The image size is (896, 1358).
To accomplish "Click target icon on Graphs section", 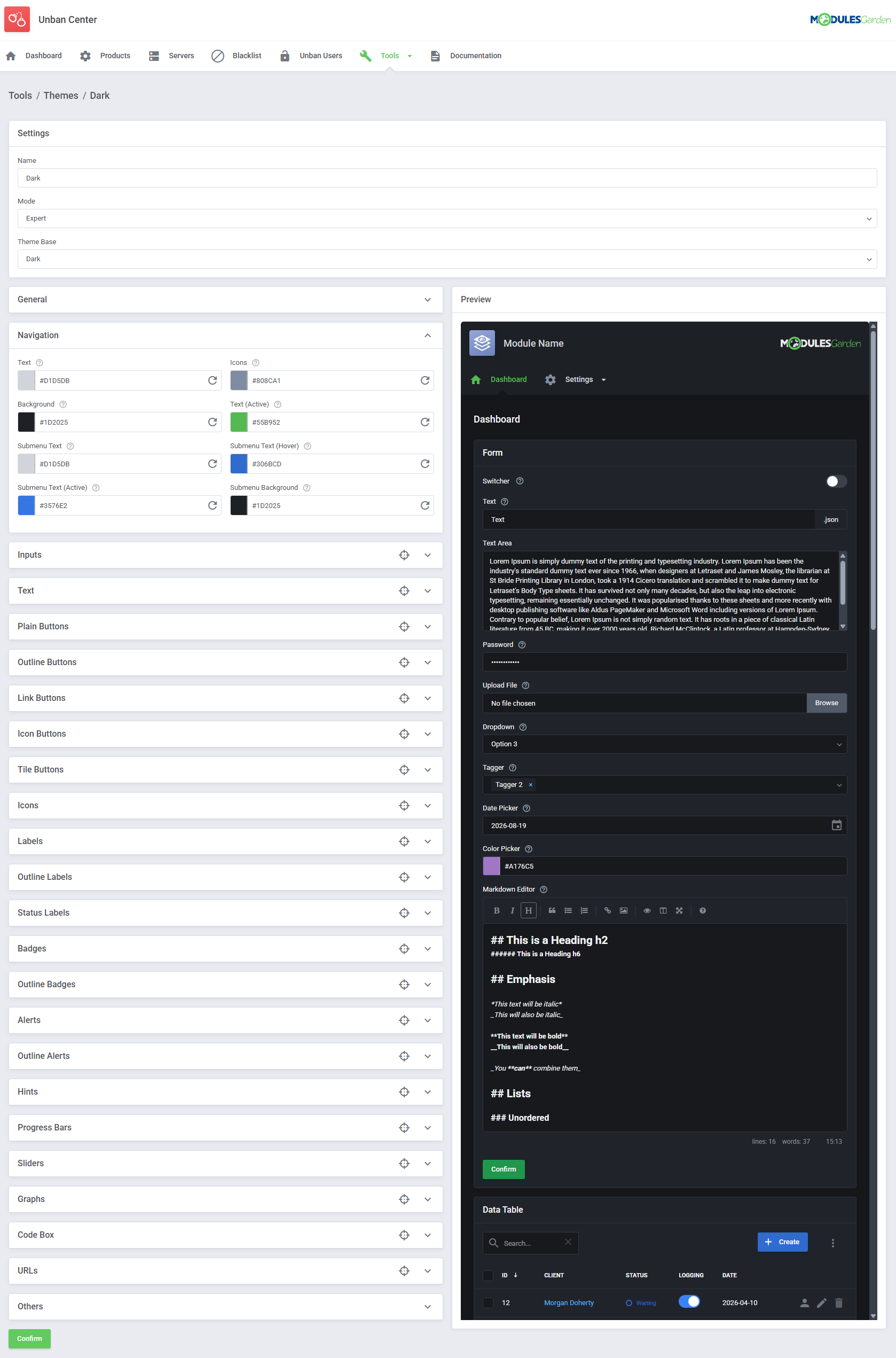I will (404, 1199).
